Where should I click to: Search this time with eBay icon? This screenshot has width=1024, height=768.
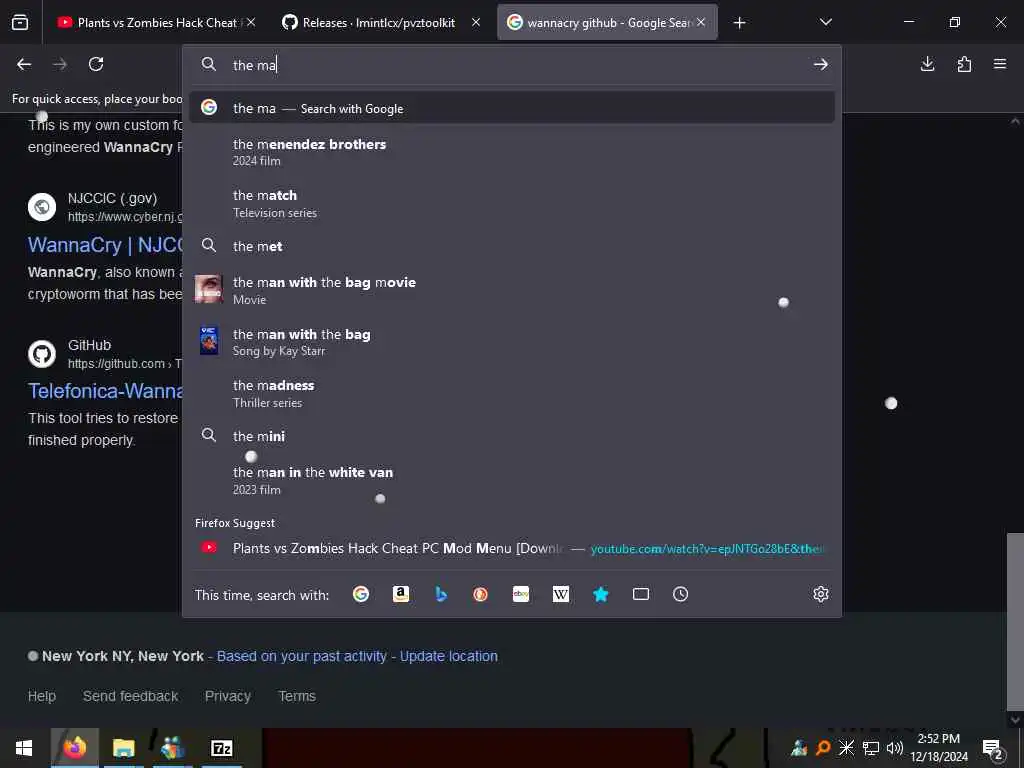521,594
